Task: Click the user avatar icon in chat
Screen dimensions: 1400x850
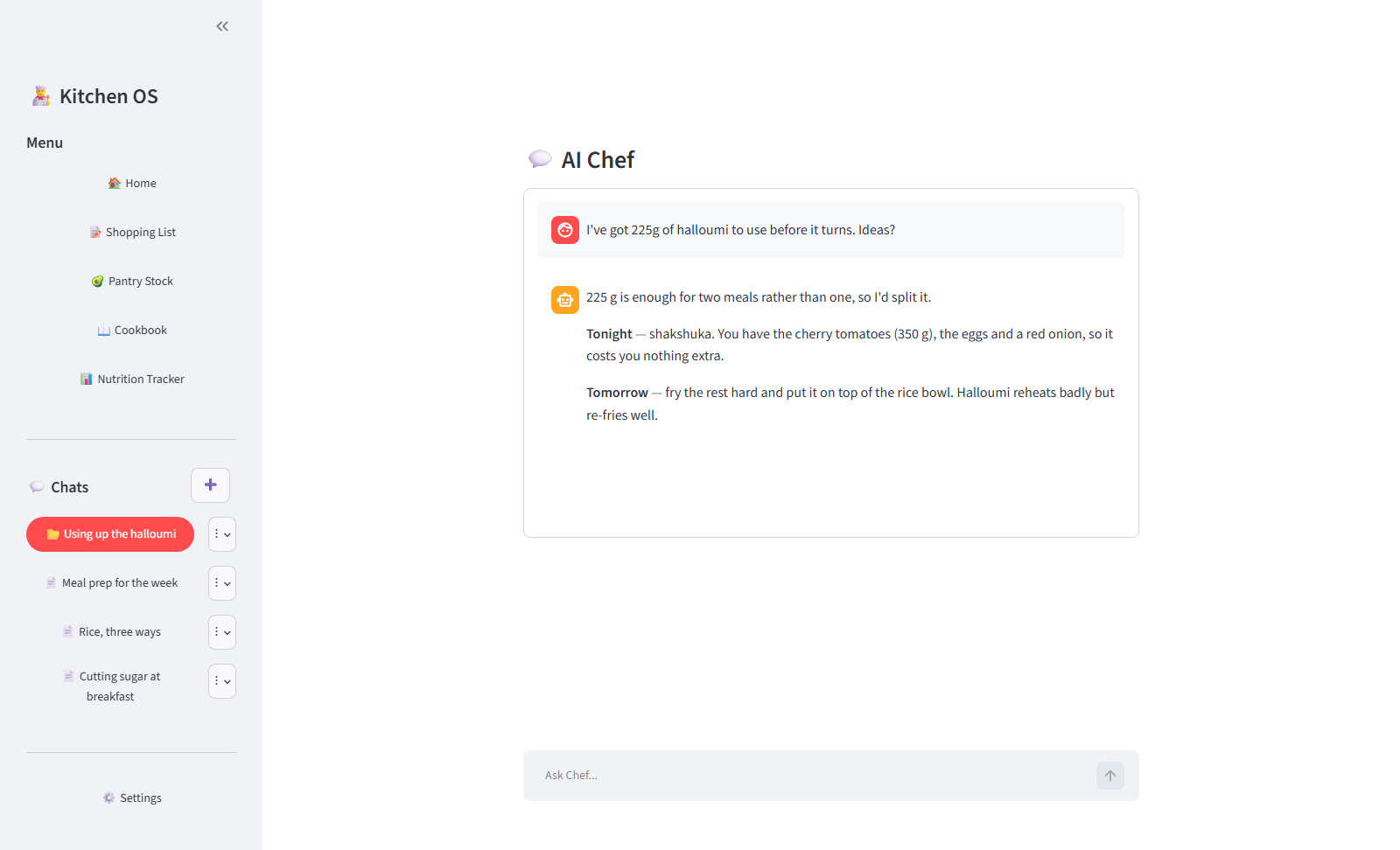Action: click(565, 230)
